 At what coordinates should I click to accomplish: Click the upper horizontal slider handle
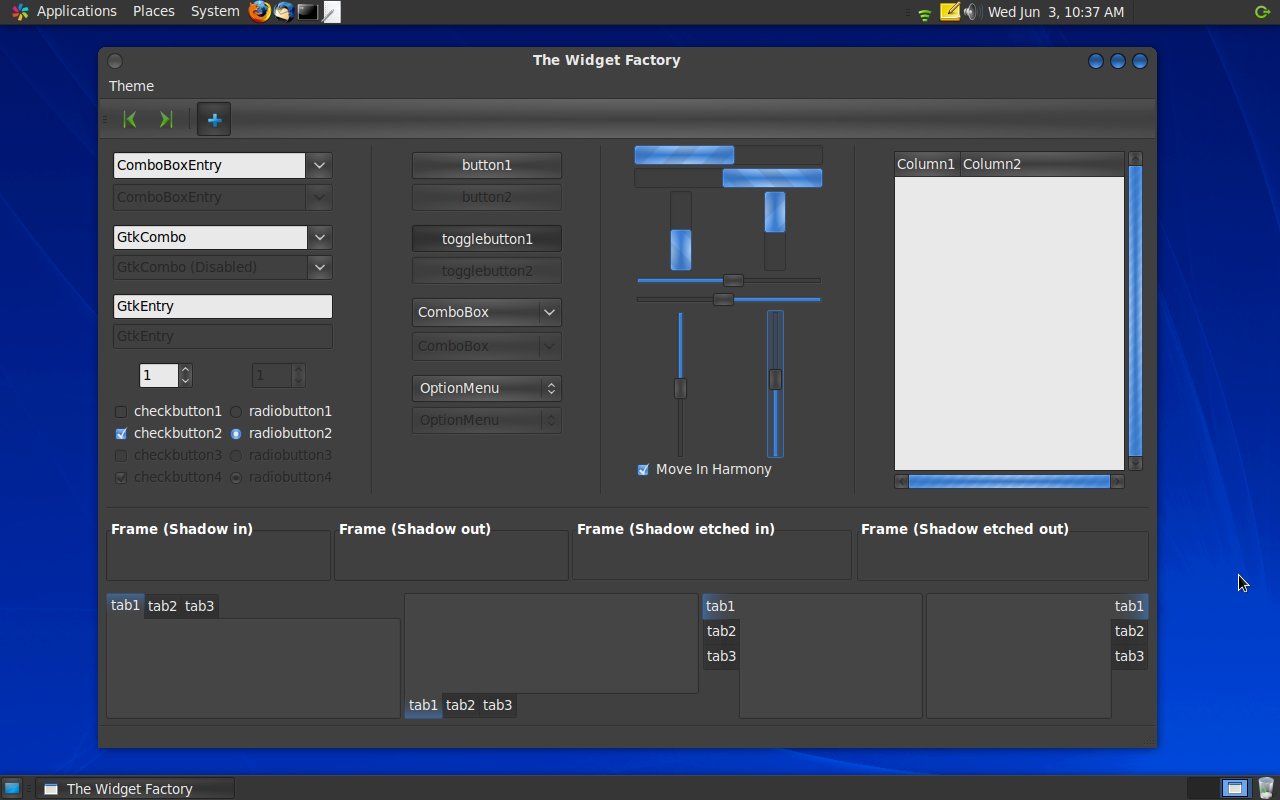point(733,280)
